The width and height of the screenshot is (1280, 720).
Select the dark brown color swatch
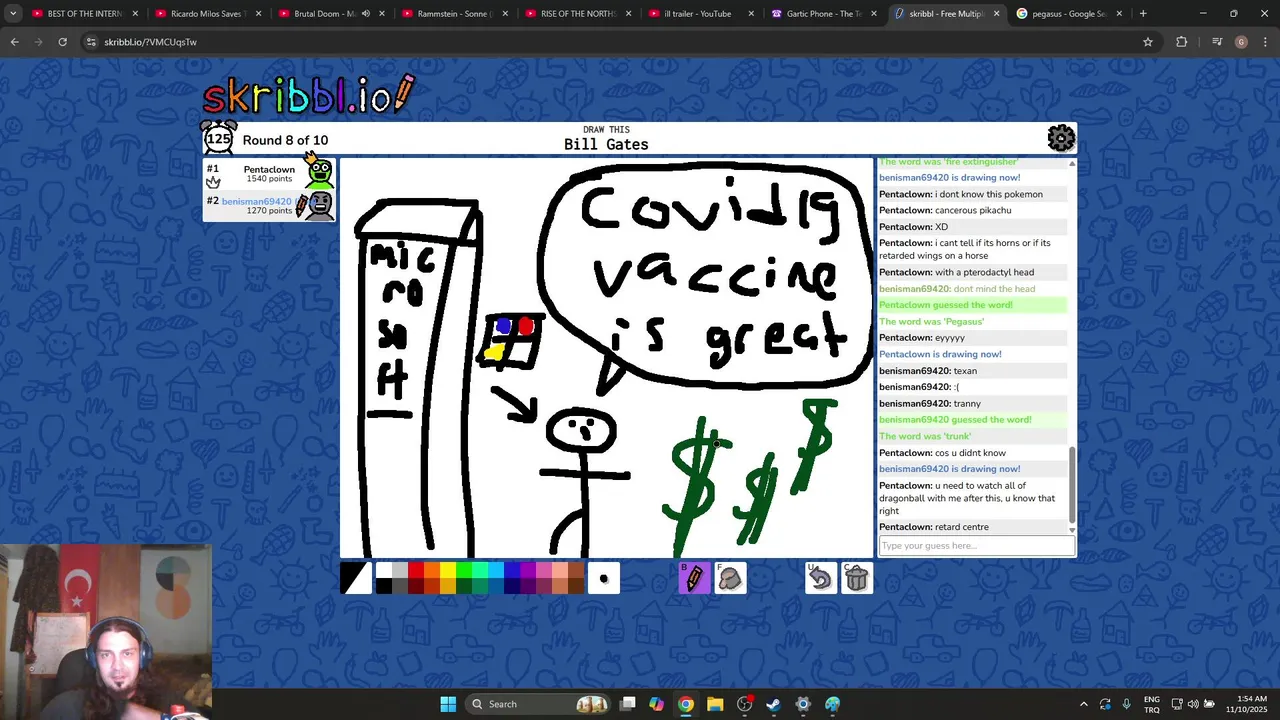pyautogui.click(x=576, y=586)
